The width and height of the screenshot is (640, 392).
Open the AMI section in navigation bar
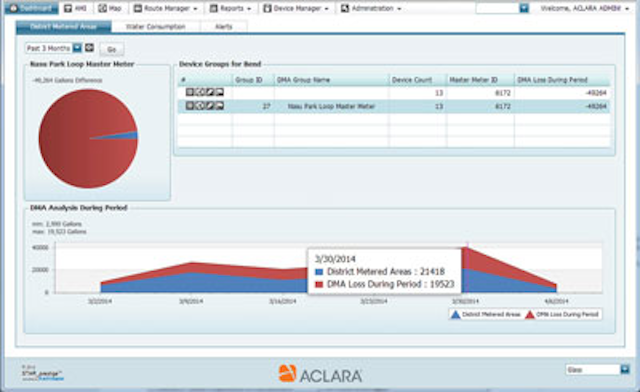pyautogui.click(x=76, y=8)
